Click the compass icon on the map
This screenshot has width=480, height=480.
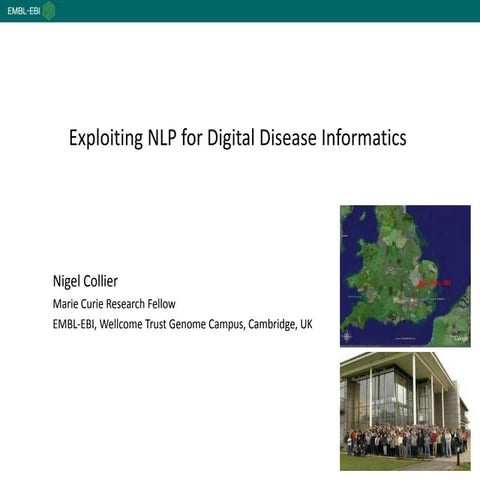pyautogui.click(x=347, y=337)
